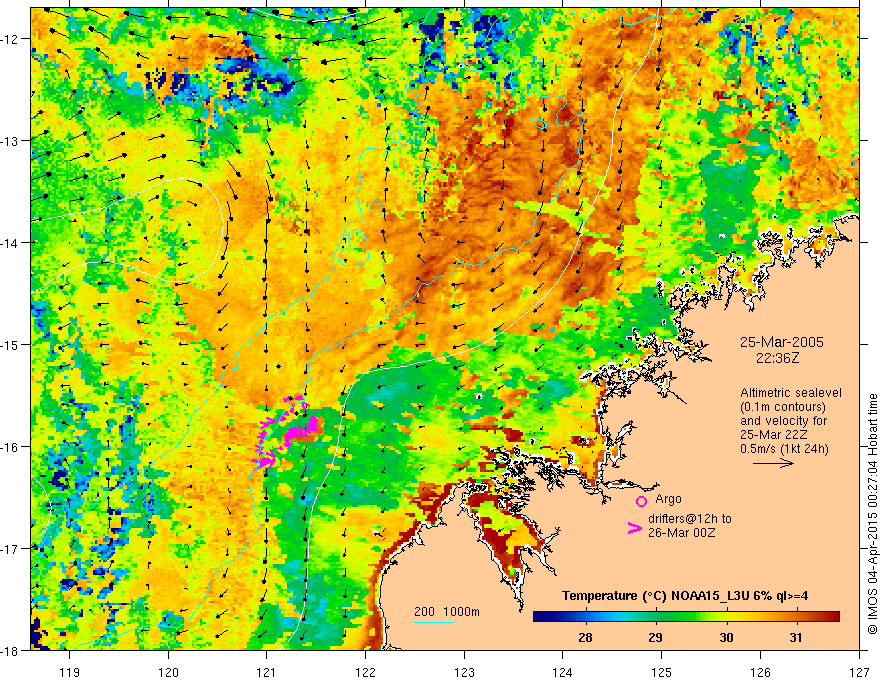Click the latitude axis label -13

[10, 141]
